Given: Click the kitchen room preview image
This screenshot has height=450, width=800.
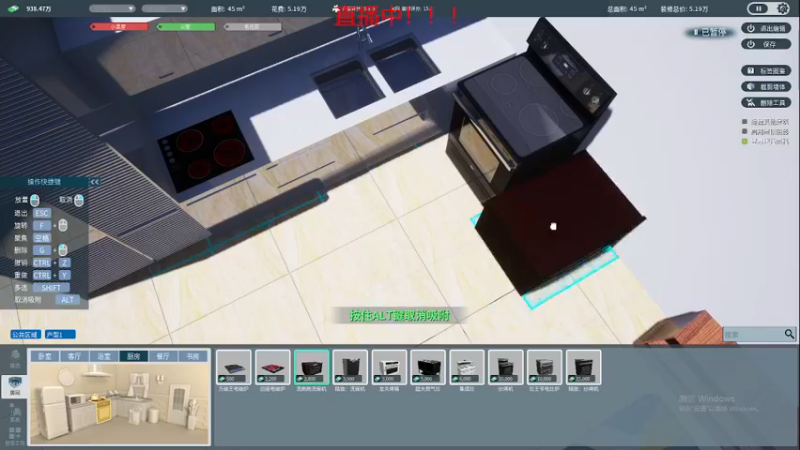Looking at the screenshot, I should tap(119, 403).
